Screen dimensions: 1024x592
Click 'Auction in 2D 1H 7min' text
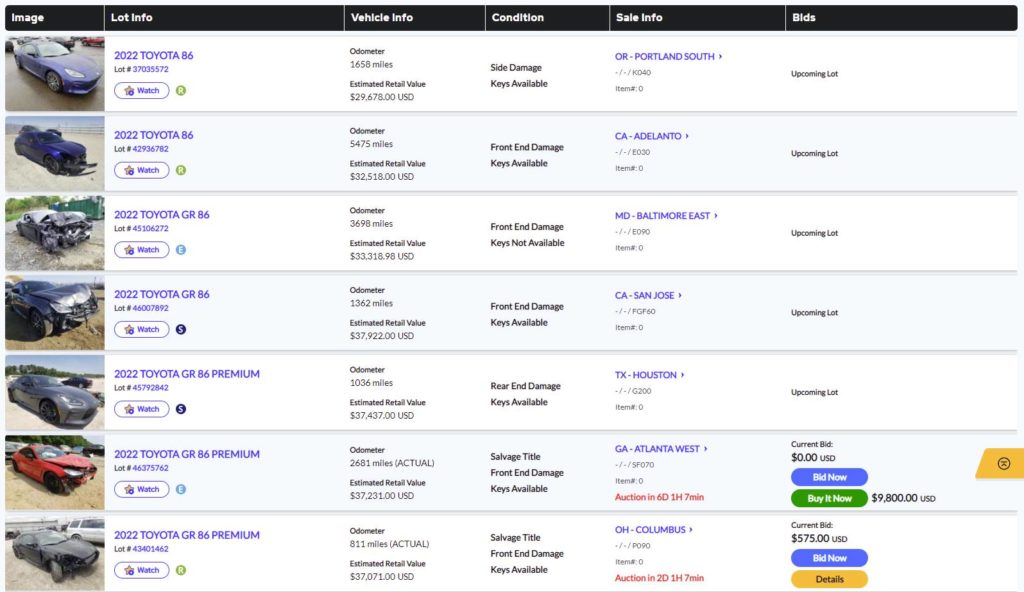659,578
